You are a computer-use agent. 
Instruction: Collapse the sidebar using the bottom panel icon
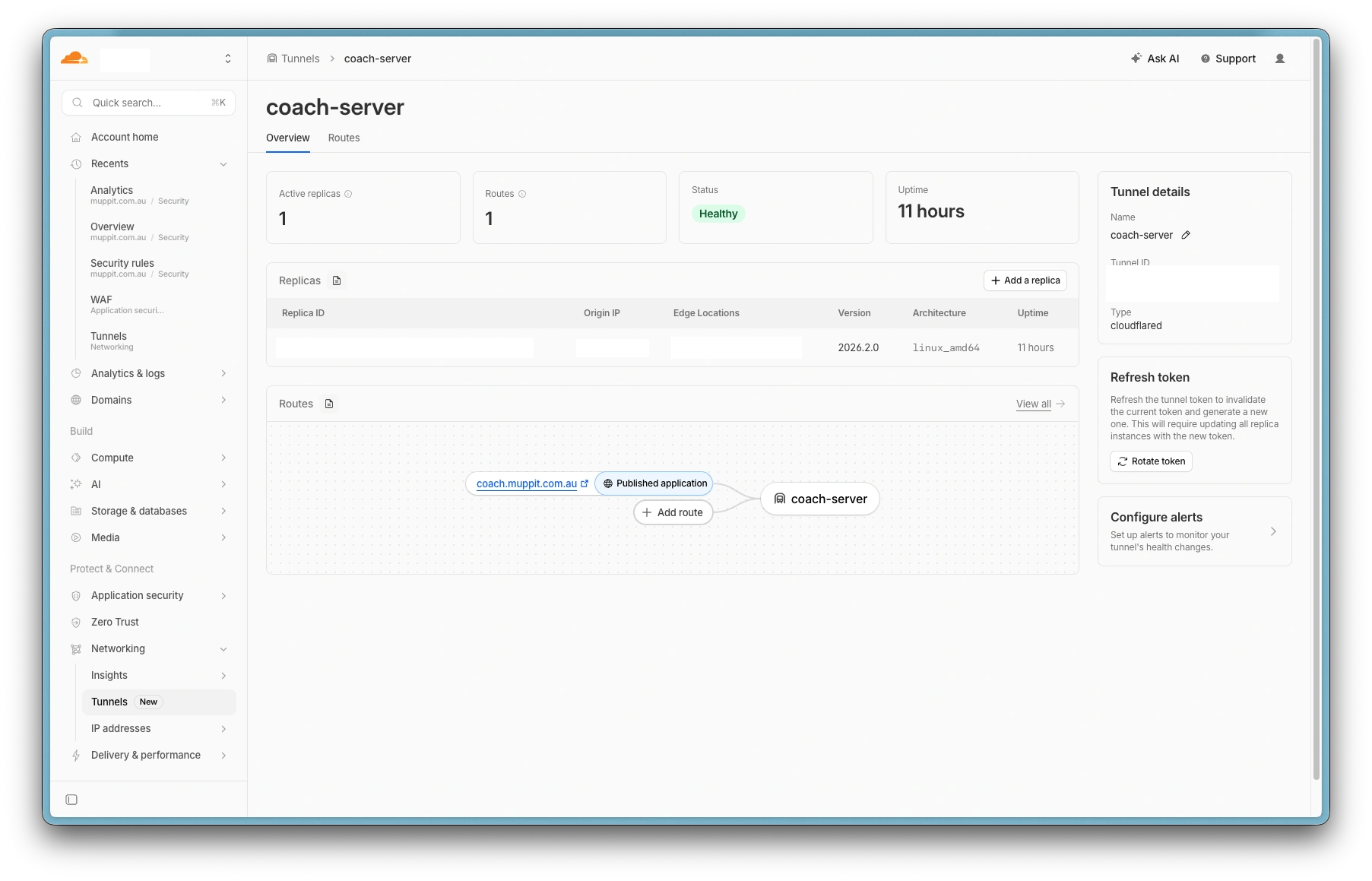(71, 800)
